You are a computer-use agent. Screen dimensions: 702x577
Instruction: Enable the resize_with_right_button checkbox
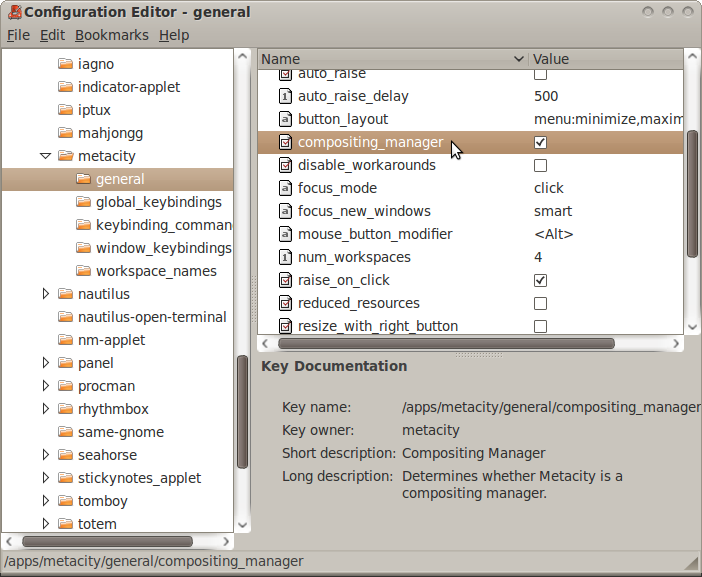coord(540,326)
